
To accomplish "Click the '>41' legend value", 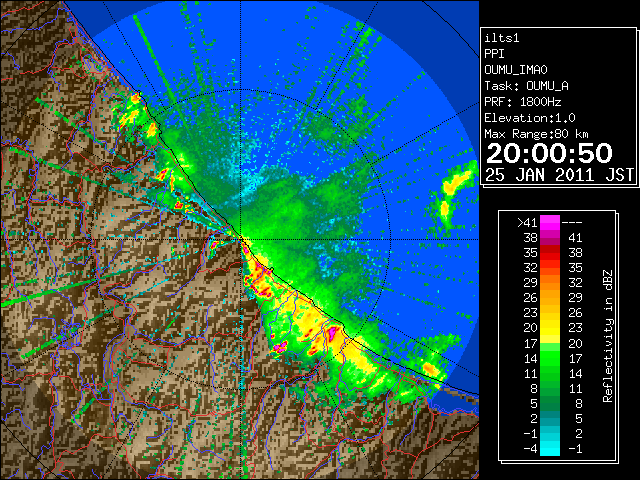I will pos(527,223).
